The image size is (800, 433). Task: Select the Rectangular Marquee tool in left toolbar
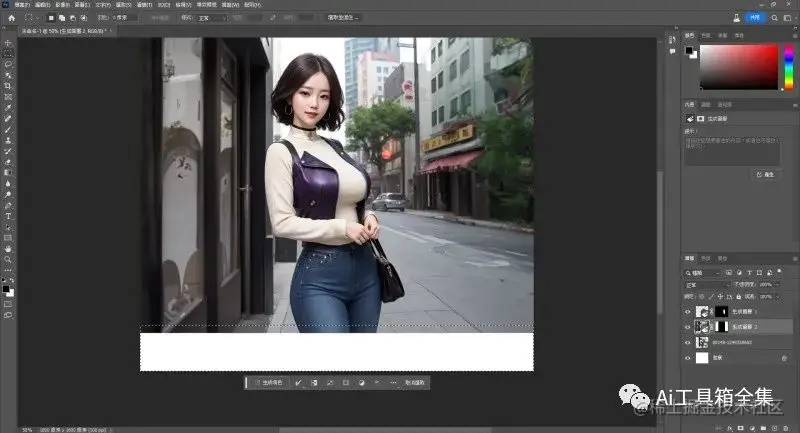[8, 54]
